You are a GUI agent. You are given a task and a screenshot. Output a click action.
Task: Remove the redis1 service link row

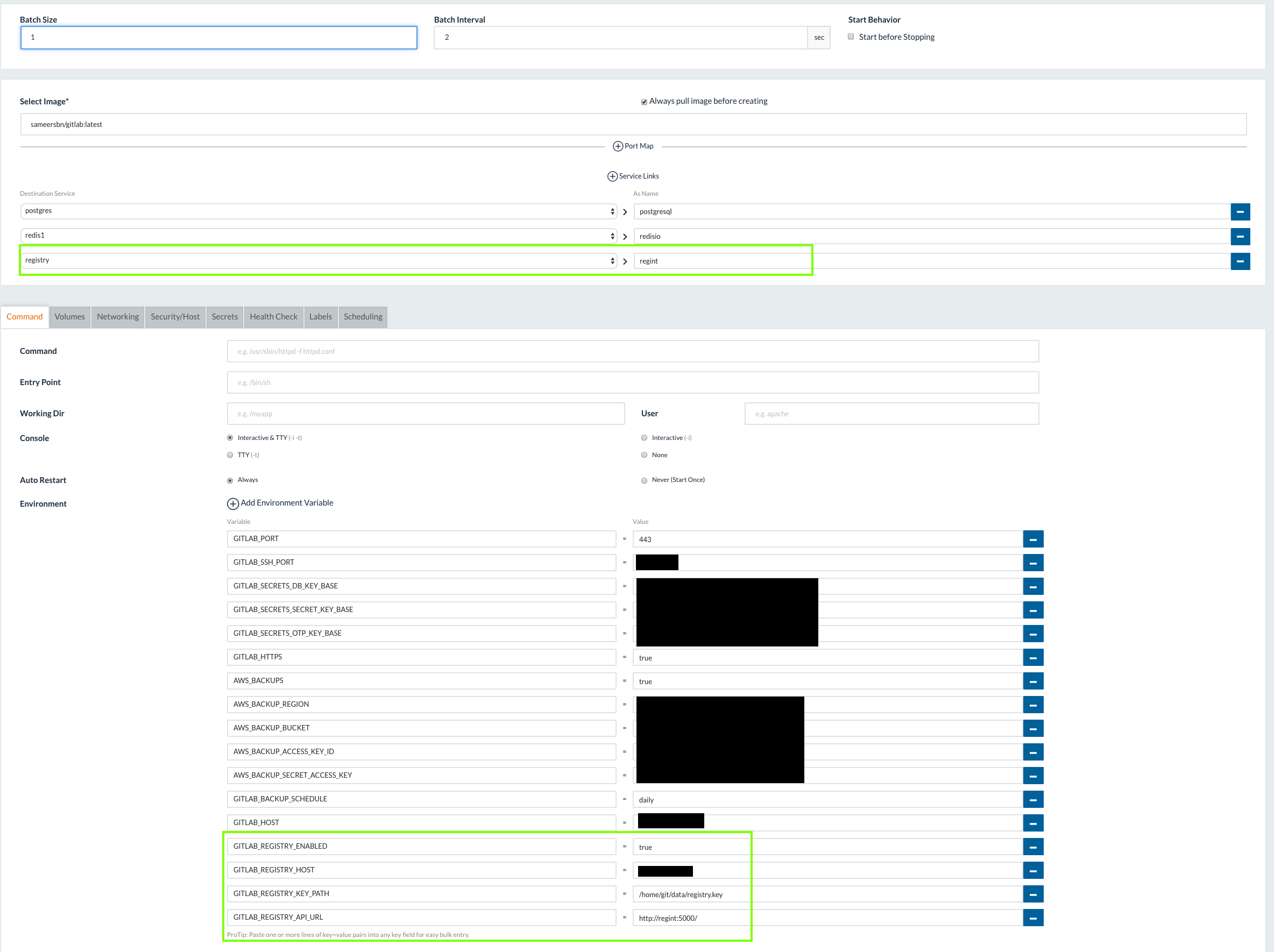pyautogui.click(x=1240, y=237)
